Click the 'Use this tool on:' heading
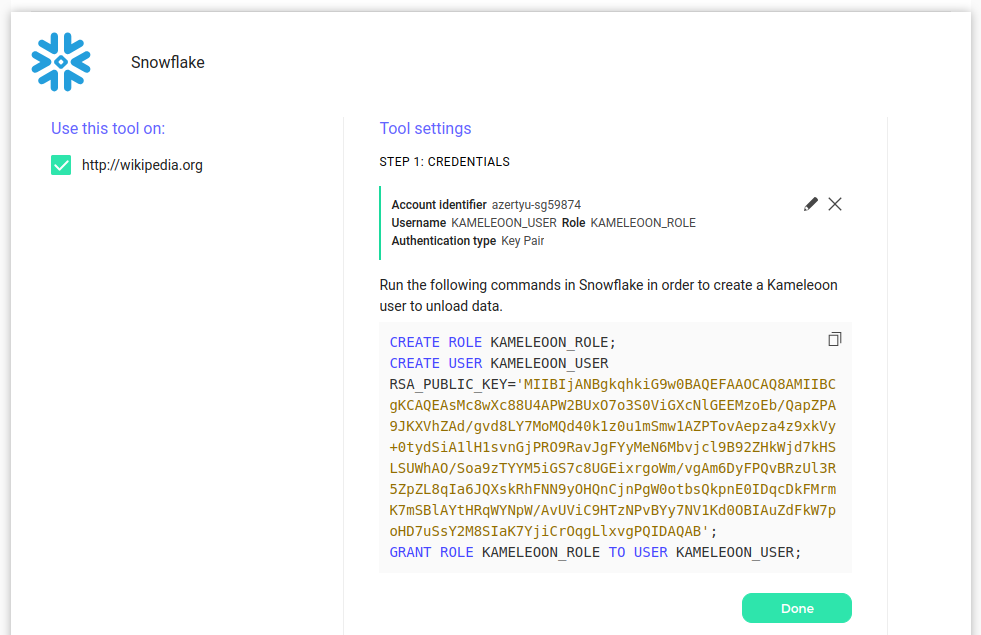 (x=108, y=128)
